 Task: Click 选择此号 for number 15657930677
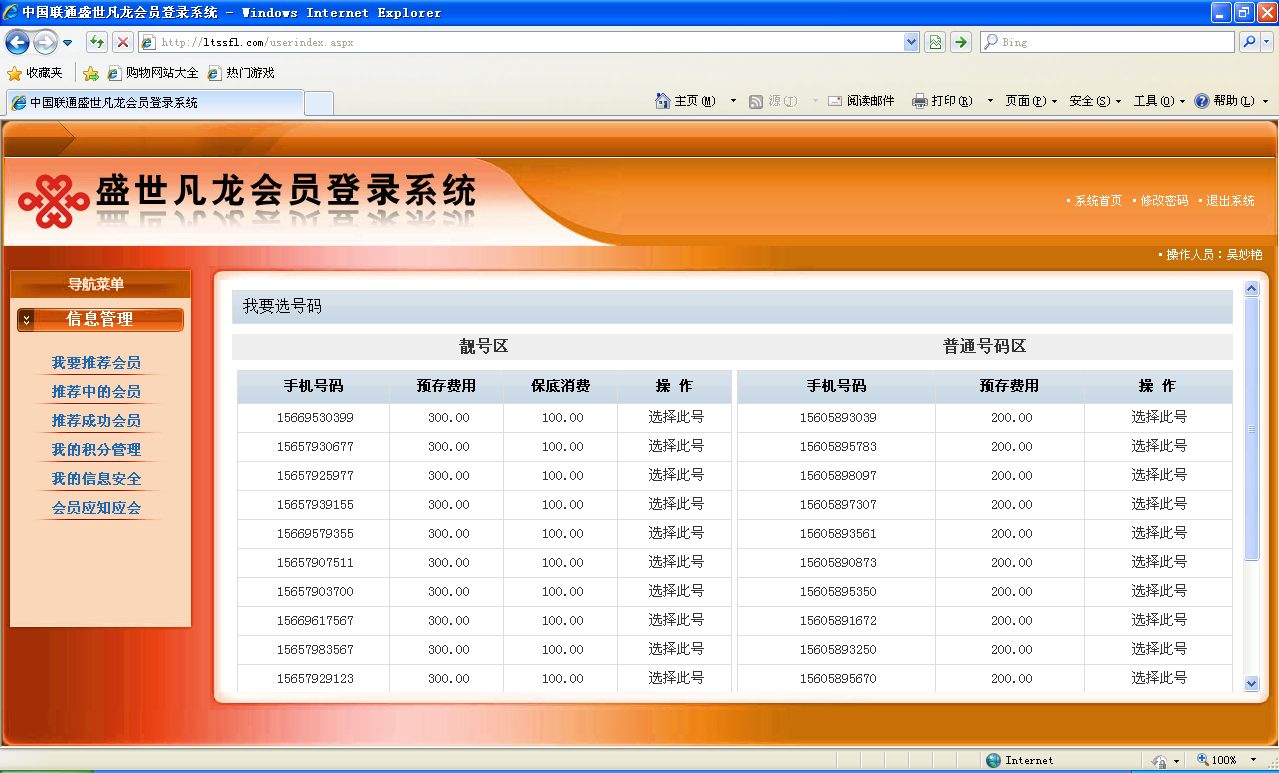pos(676,446)
